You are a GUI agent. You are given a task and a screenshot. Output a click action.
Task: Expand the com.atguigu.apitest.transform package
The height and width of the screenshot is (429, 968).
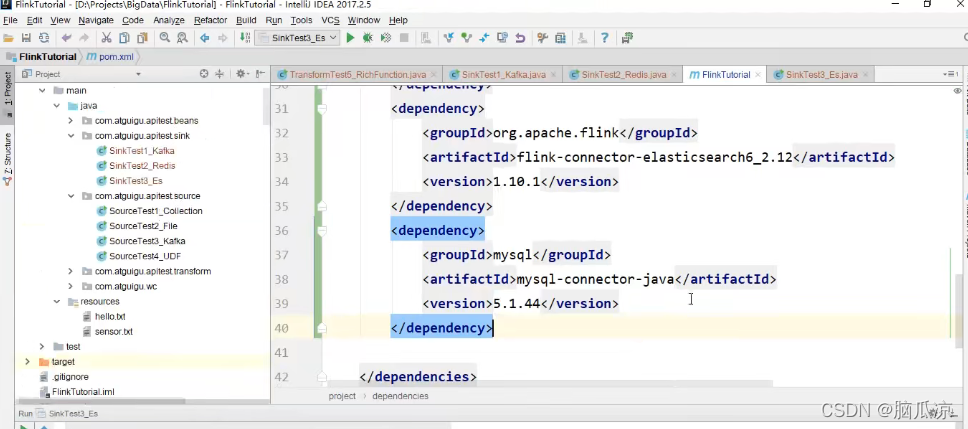tap(71, 271)
